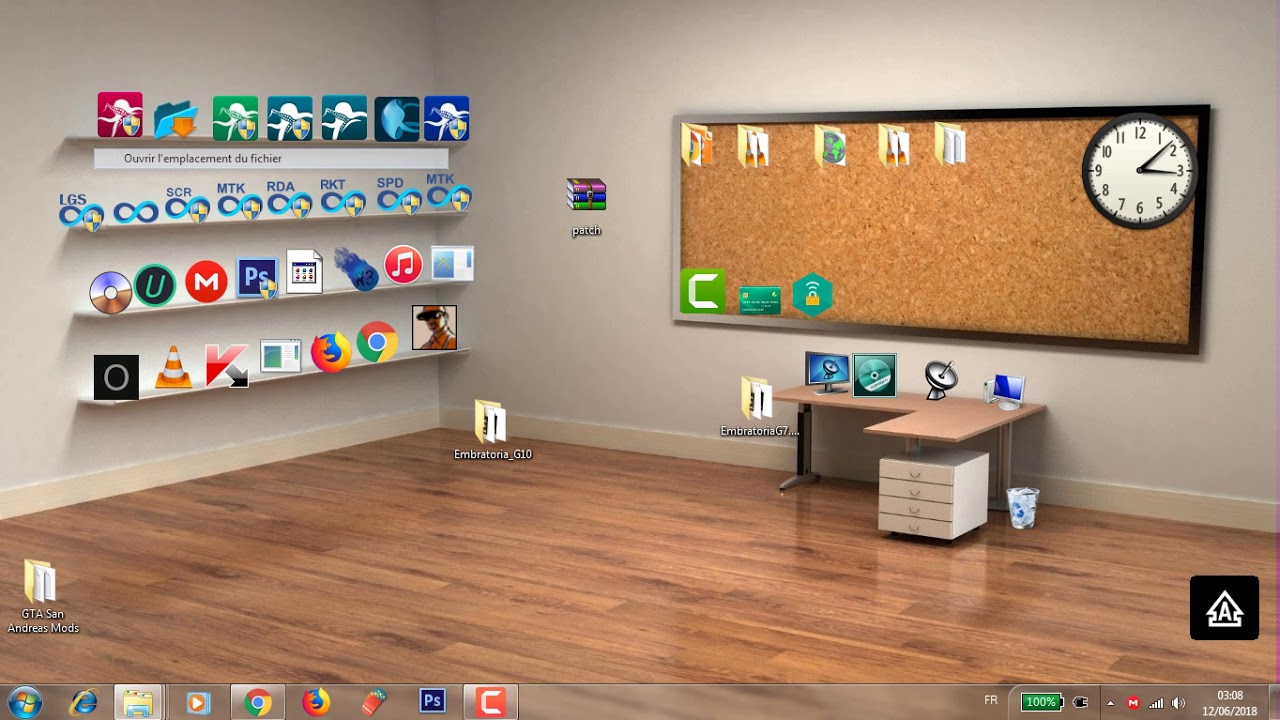1280x720 pixels.
Task: Launch the green U uninstaller icon
Action: 155,285
